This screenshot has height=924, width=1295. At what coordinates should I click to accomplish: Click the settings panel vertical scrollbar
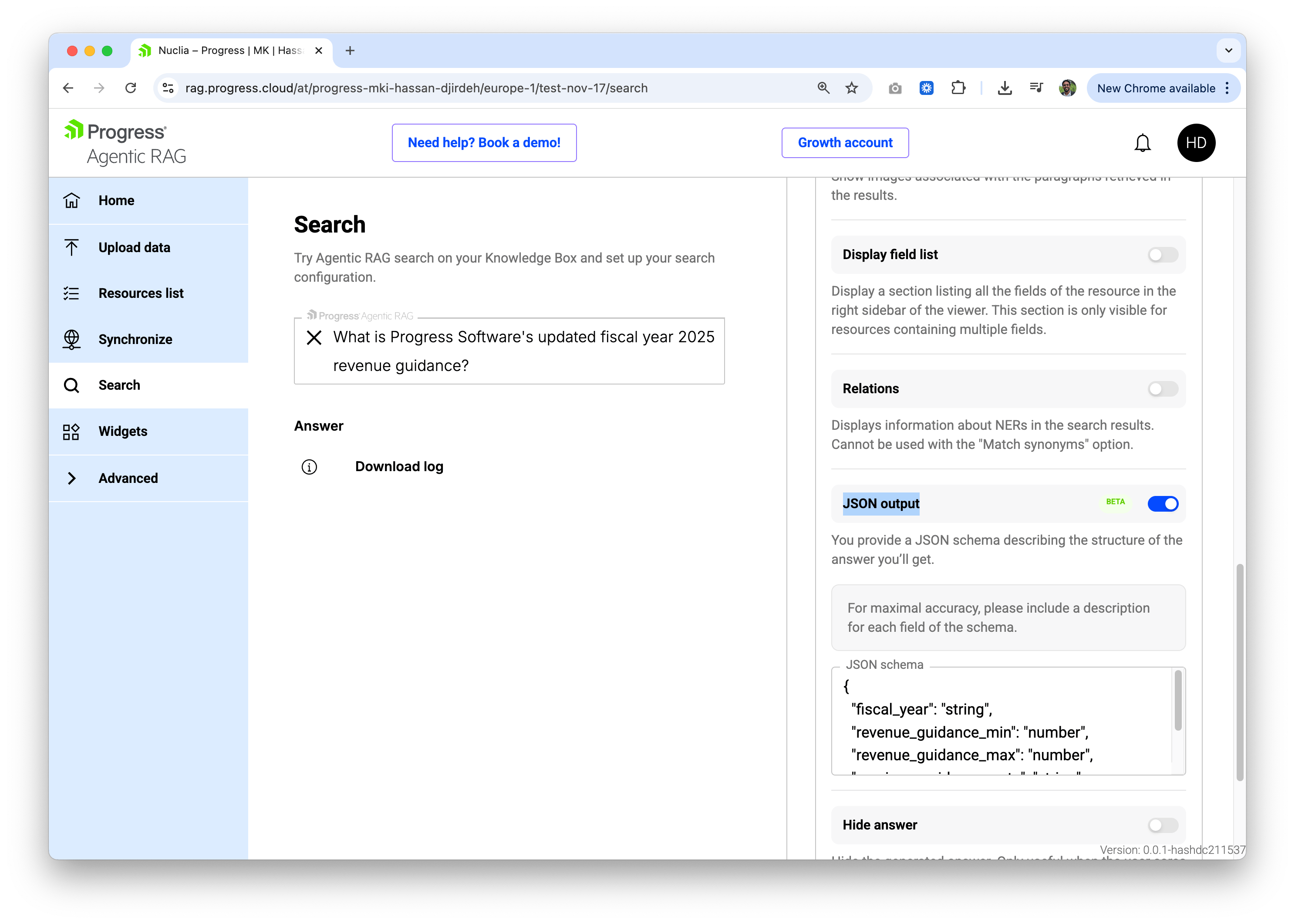click(x=1240, y=672)
